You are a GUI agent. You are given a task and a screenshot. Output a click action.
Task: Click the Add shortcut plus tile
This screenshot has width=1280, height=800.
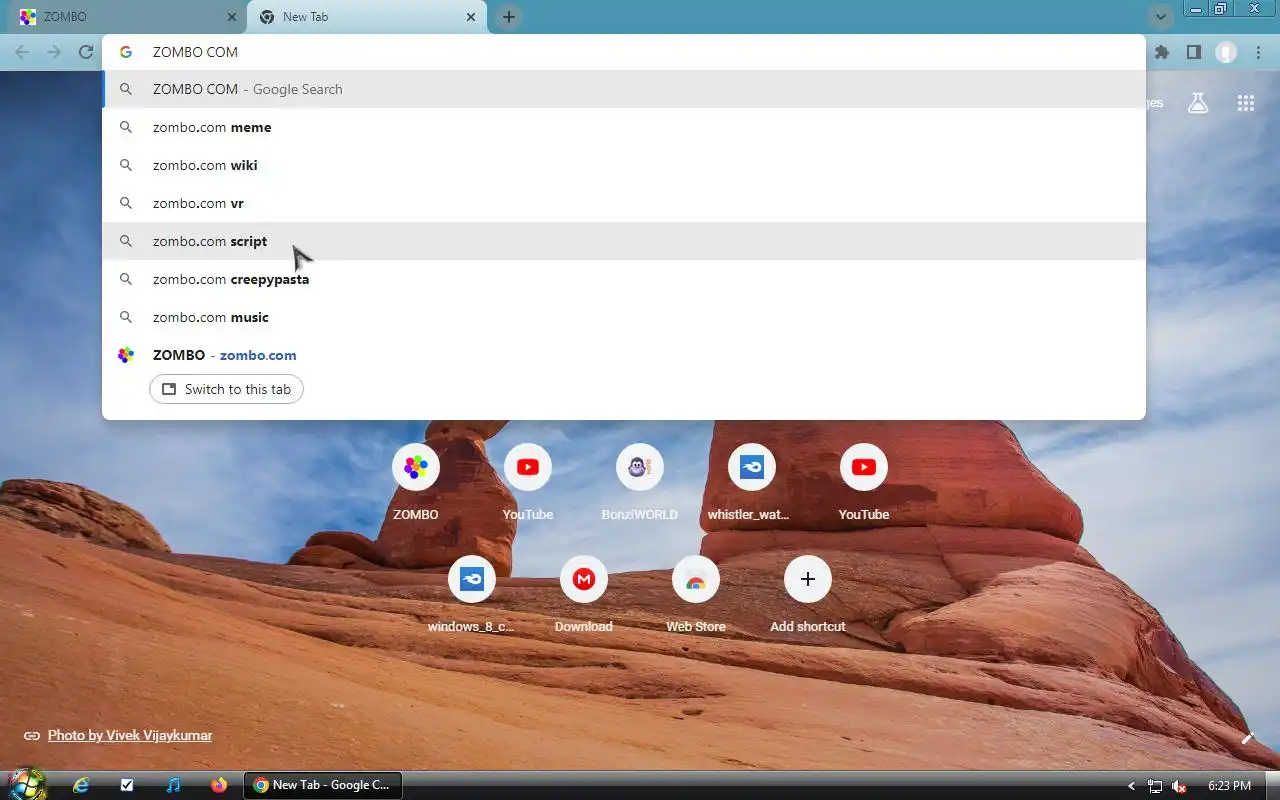coord(808,595)
